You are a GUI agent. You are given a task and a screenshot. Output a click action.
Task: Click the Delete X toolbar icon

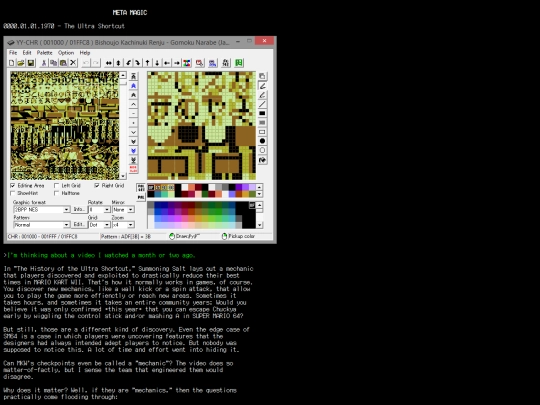pos(73,63)
